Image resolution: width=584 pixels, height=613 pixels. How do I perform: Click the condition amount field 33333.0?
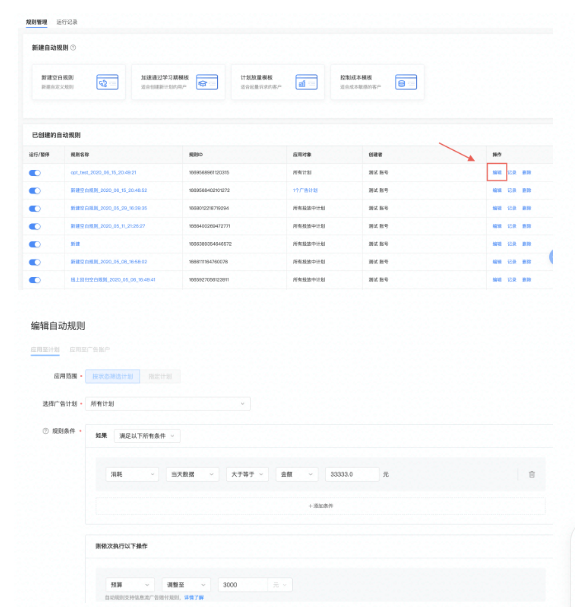pyautogui.click(x=352, y=474)
